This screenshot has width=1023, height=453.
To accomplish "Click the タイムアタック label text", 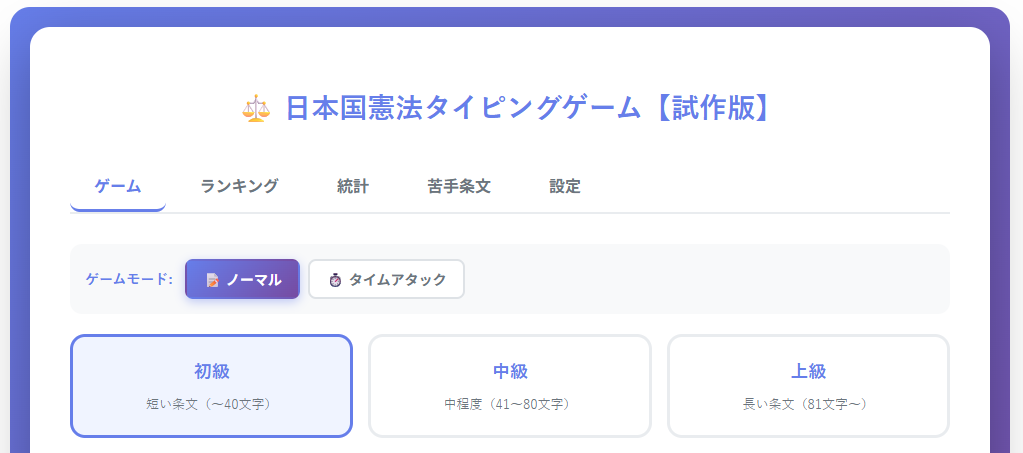I will (x=397, y=280).
